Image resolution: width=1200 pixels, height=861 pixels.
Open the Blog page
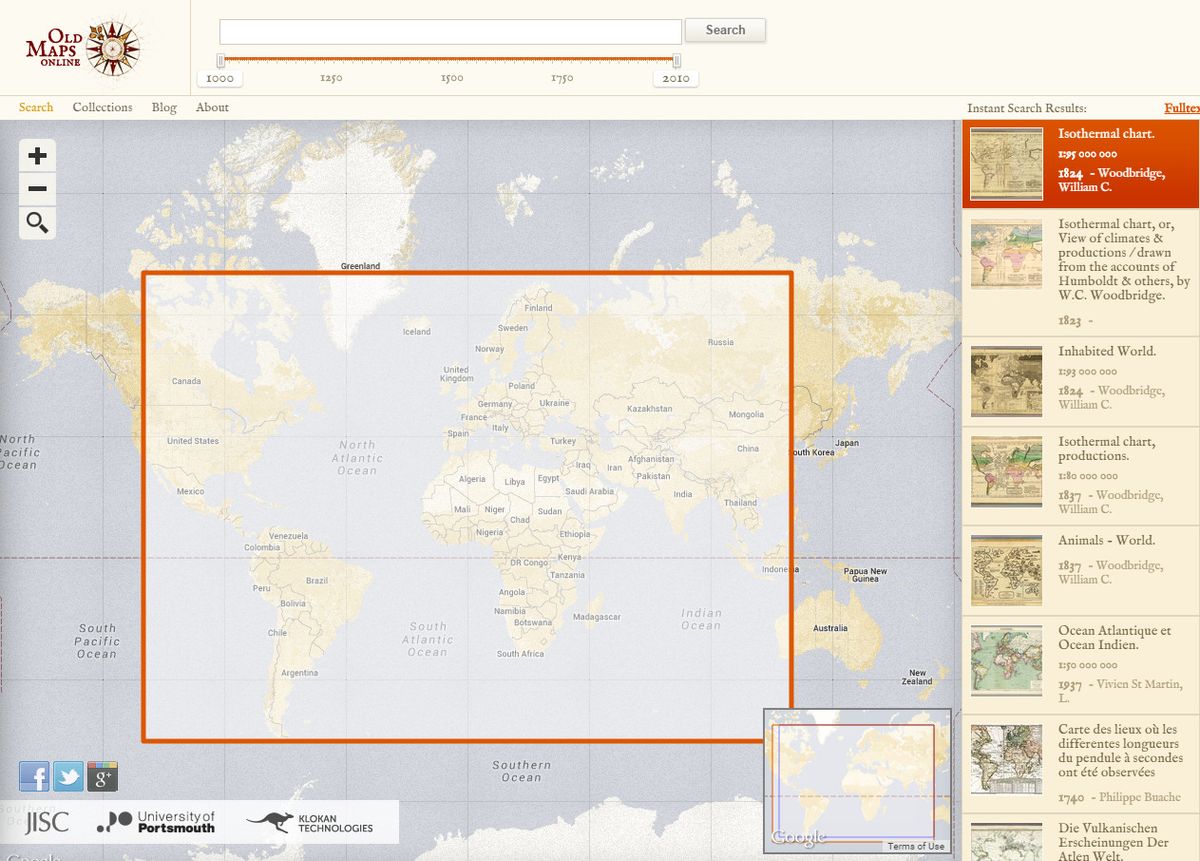coord(163,107)
